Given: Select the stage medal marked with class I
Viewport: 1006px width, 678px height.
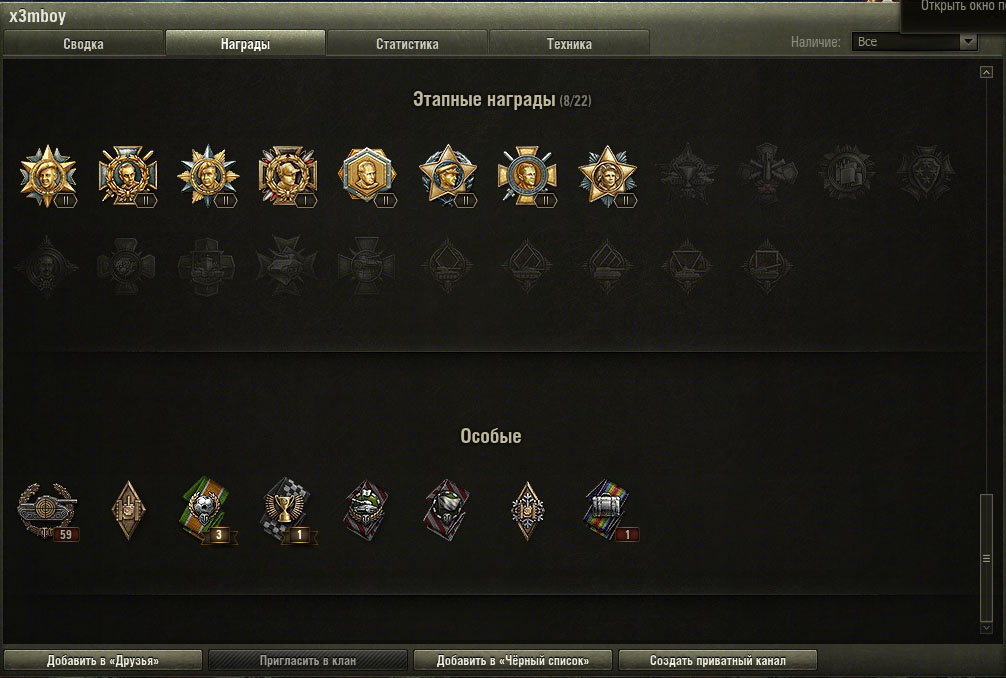Looking at the screenshot, I should (x=287, y=176).
